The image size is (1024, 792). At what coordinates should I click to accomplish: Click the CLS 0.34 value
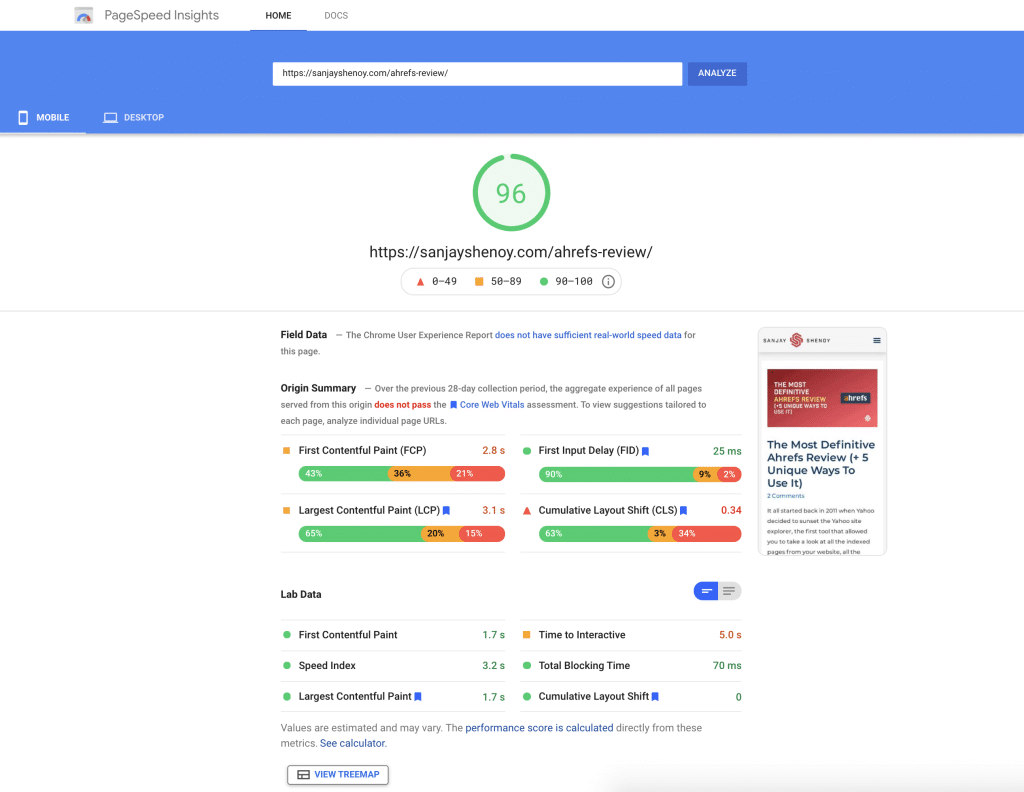click(731, 511)
